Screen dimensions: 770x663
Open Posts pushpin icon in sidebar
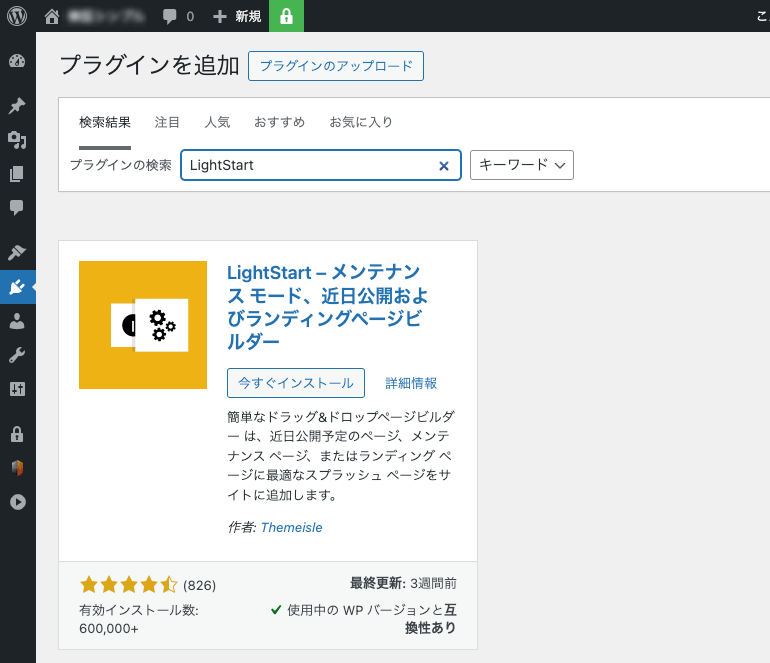[17, 106]
